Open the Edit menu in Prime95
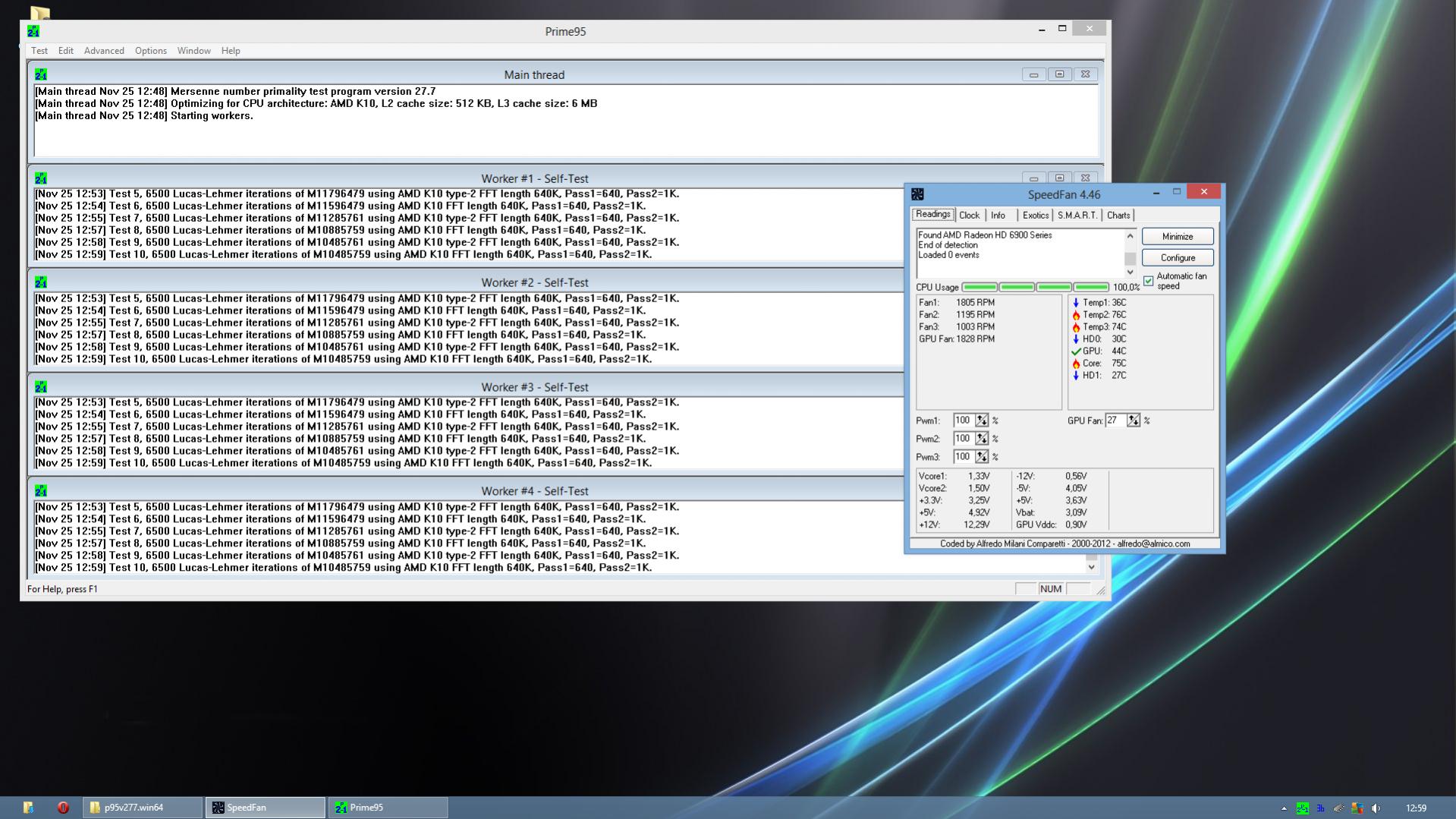Viewport: 1456px width, 819px height. (66, 51)
